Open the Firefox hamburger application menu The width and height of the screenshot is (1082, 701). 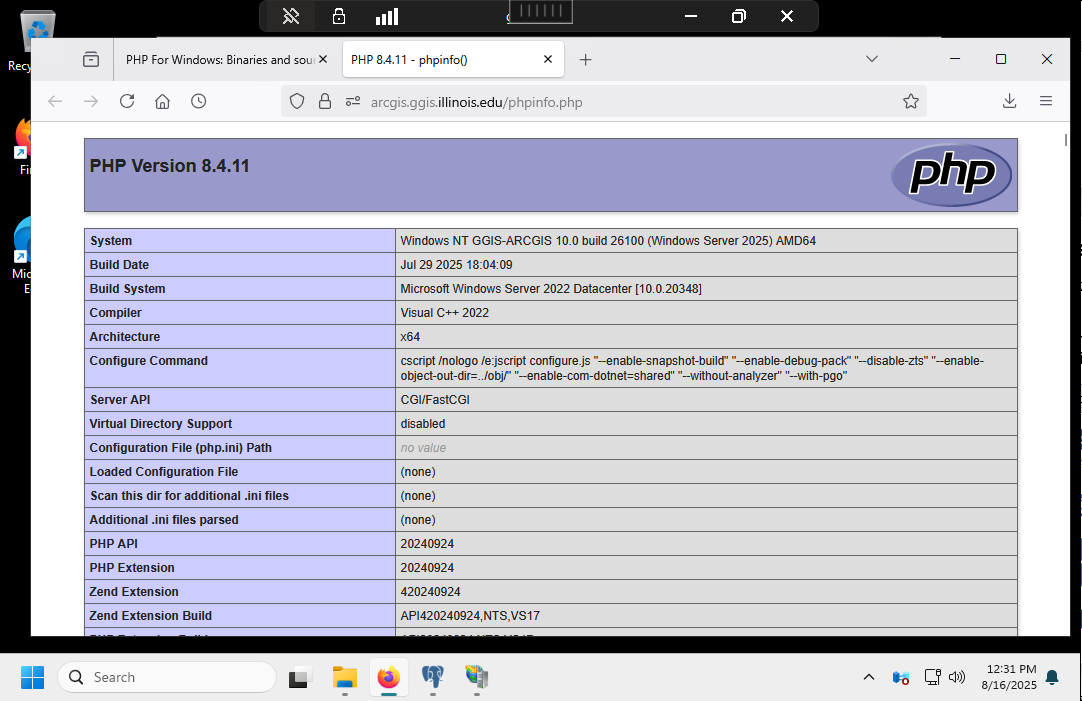(1046, 101)
